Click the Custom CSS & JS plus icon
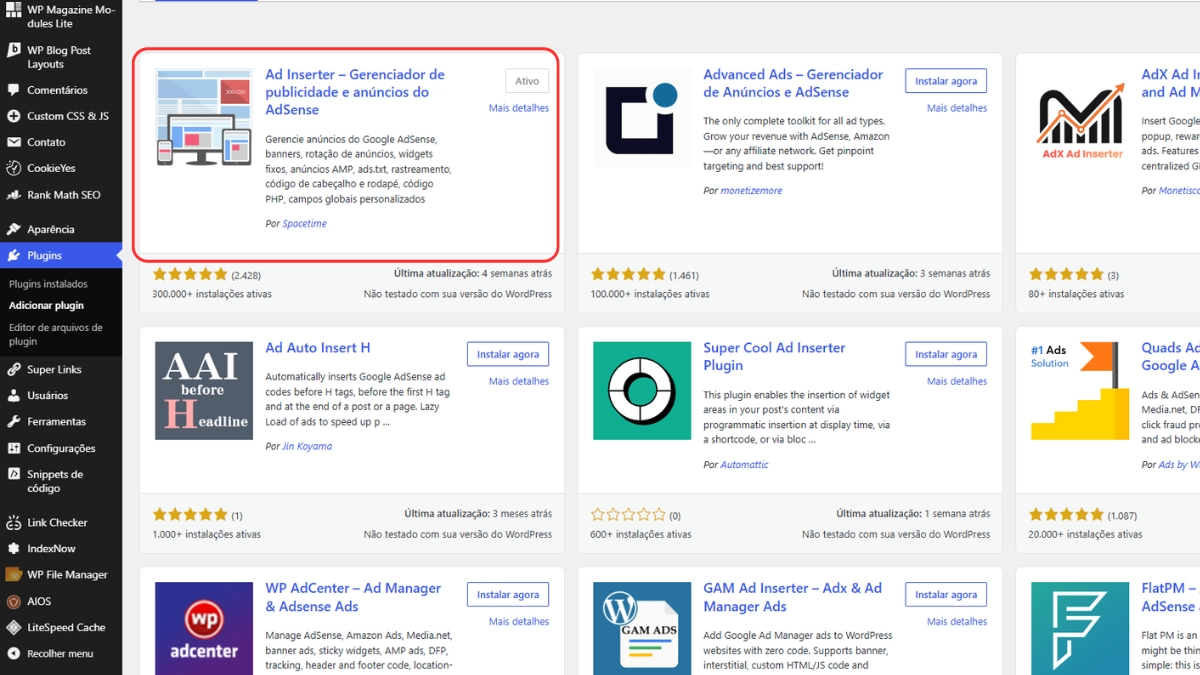Screen dimensions: 1200x675 13,116
